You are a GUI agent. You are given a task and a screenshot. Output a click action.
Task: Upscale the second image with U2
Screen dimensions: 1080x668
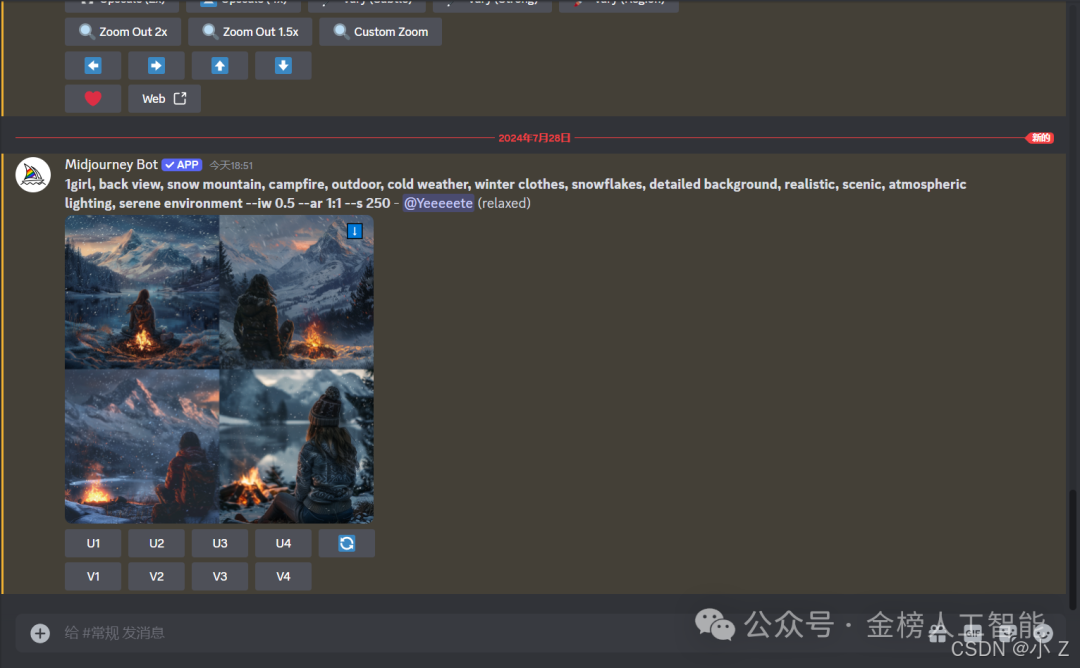156,543
